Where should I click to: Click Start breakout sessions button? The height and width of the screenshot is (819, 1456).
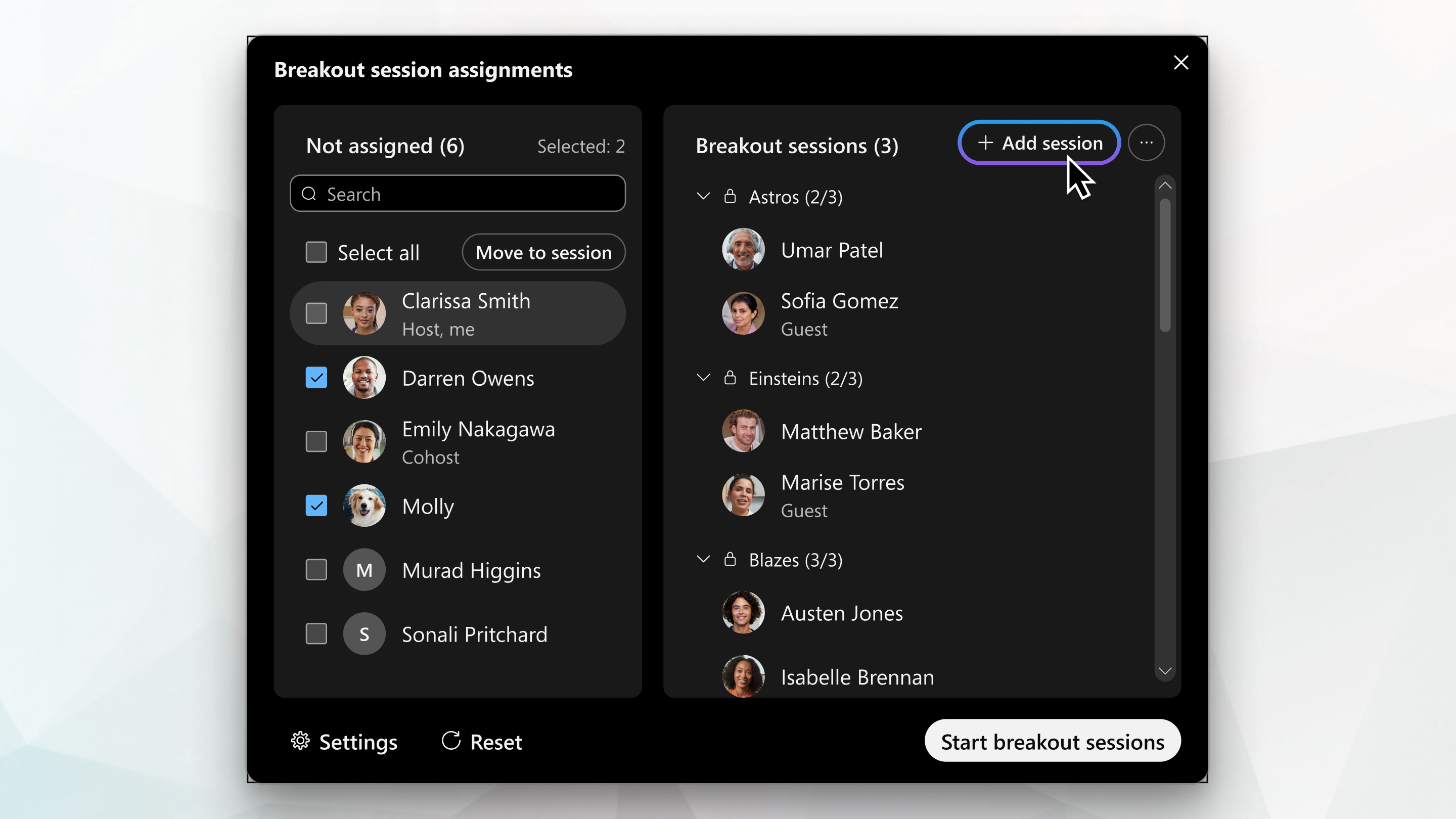(x=1052, y=741)
